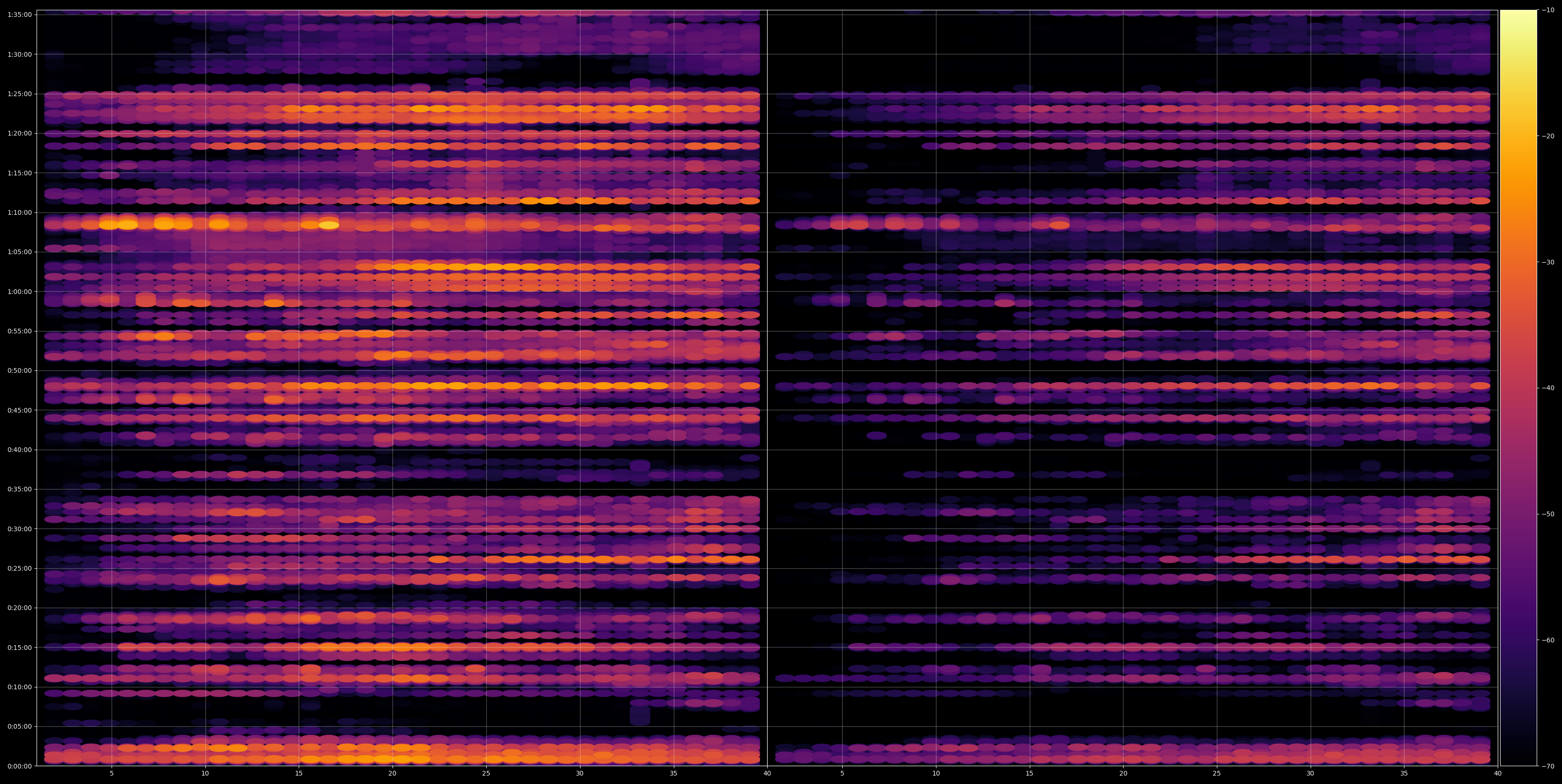Click the 0:00:00 y-axis tick label
The image size is (1562, 784).
(19, 766)
